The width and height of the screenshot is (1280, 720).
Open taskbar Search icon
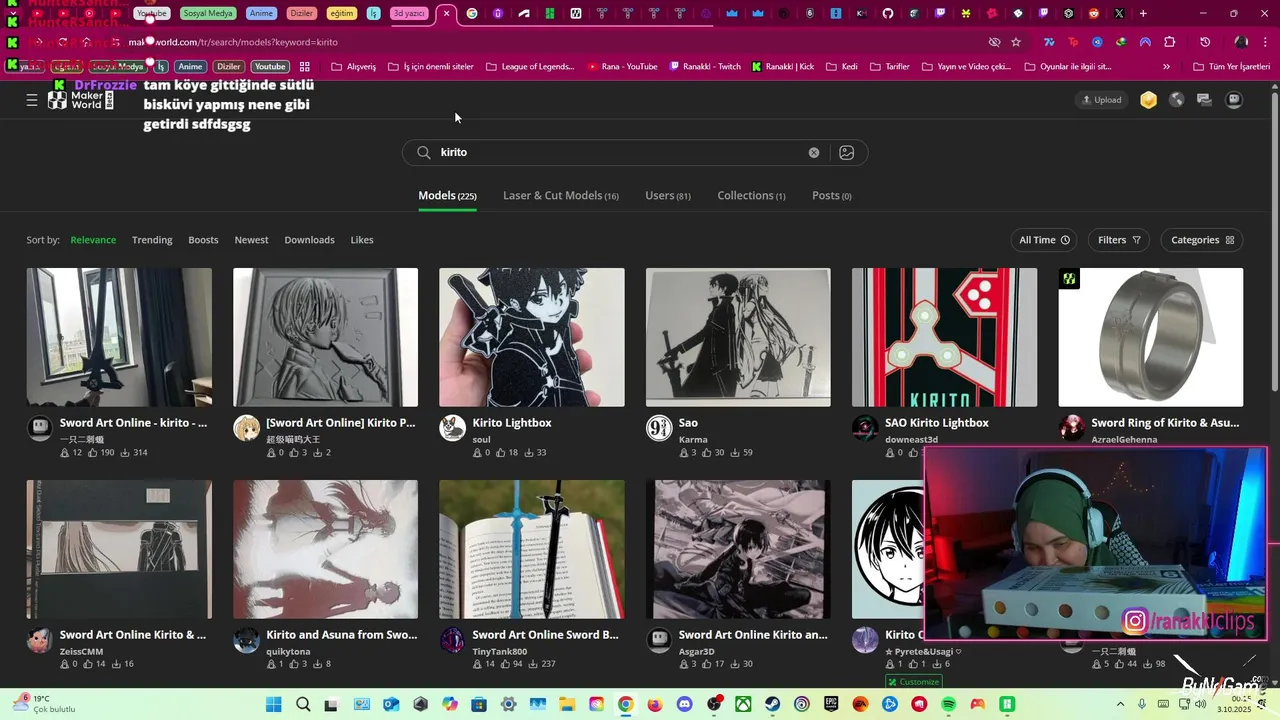[x=303, y=705]
